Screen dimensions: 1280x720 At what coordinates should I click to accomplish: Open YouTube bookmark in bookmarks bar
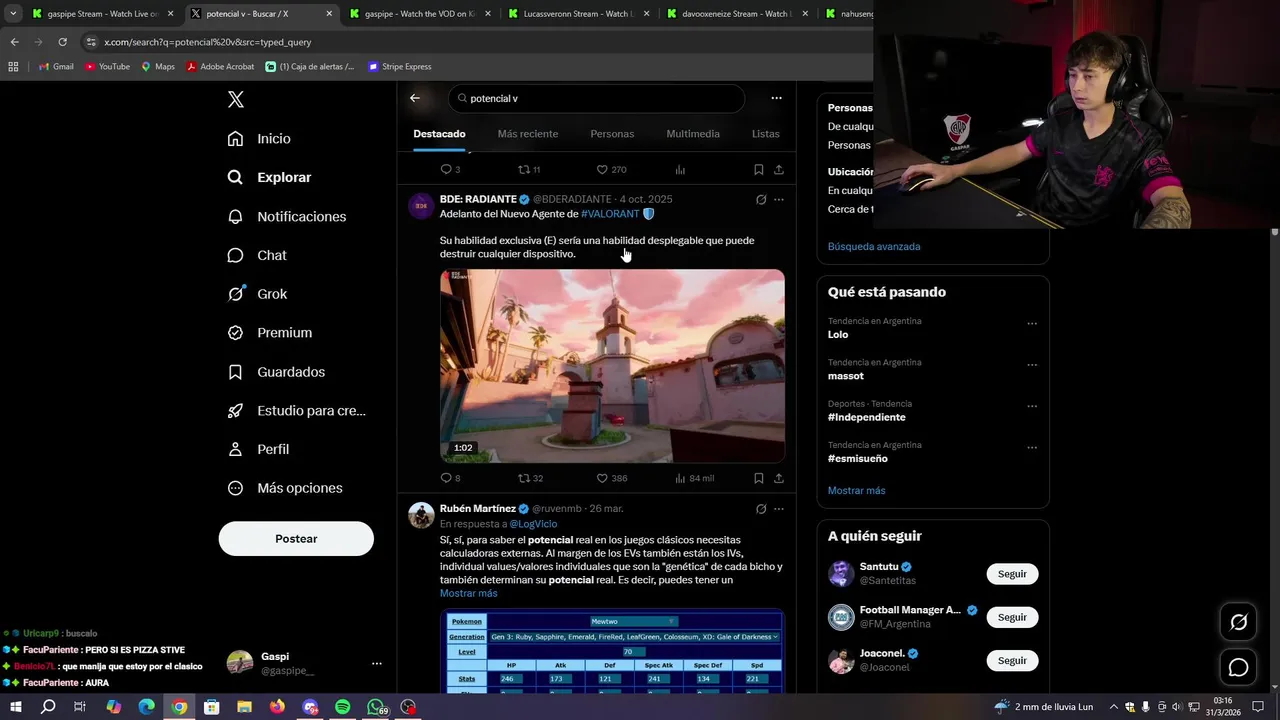tap(107, 66)
